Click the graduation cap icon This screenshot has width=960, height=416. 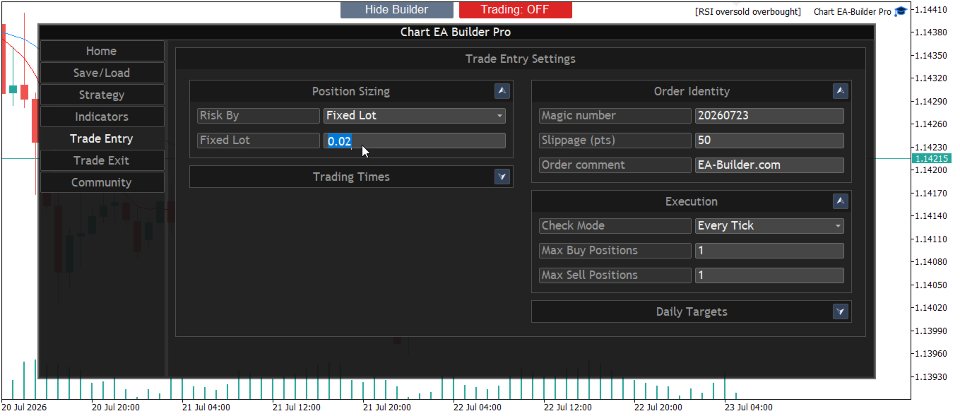tap(901, 12)
